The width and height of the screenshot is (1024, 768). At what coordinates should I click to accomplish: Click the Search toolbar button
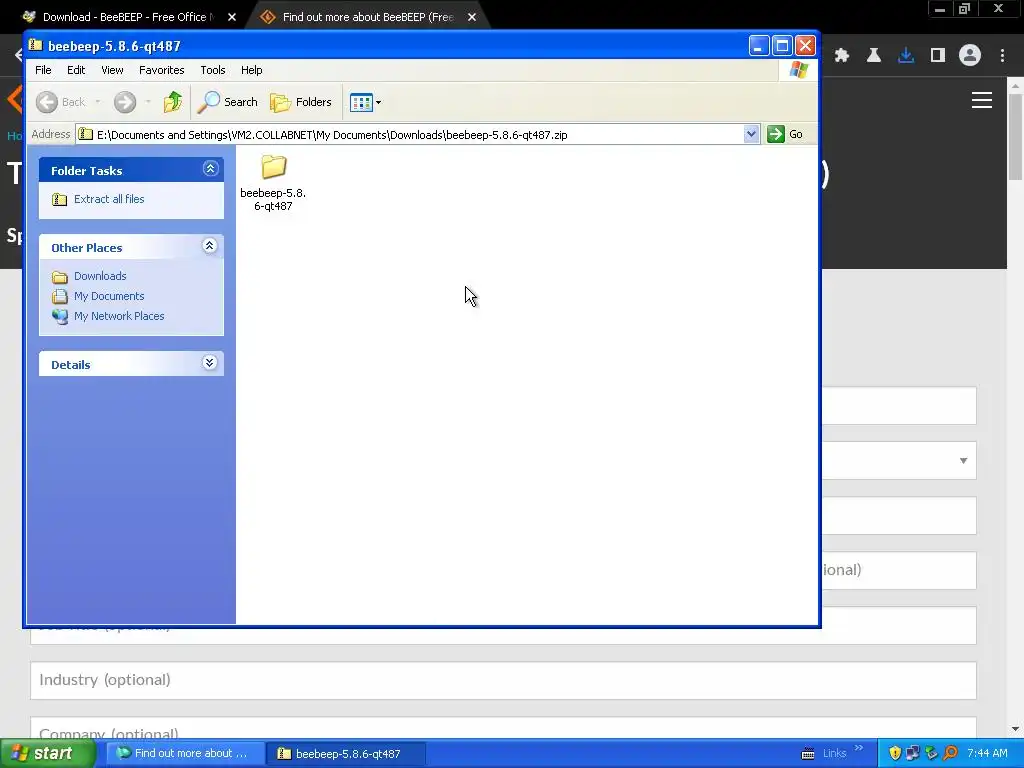(x=228, y=102)
